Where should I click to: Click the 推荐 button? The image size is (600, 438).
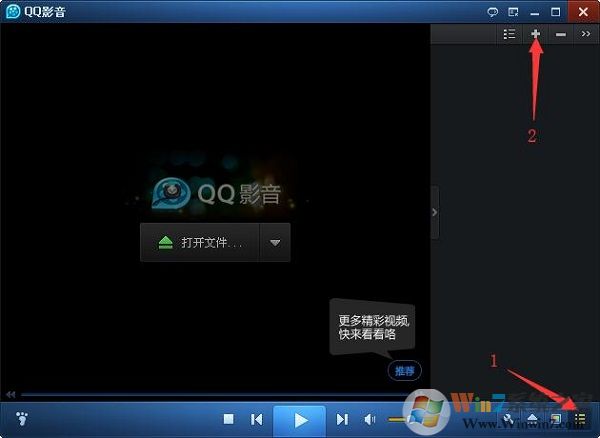tap(404, 370)
